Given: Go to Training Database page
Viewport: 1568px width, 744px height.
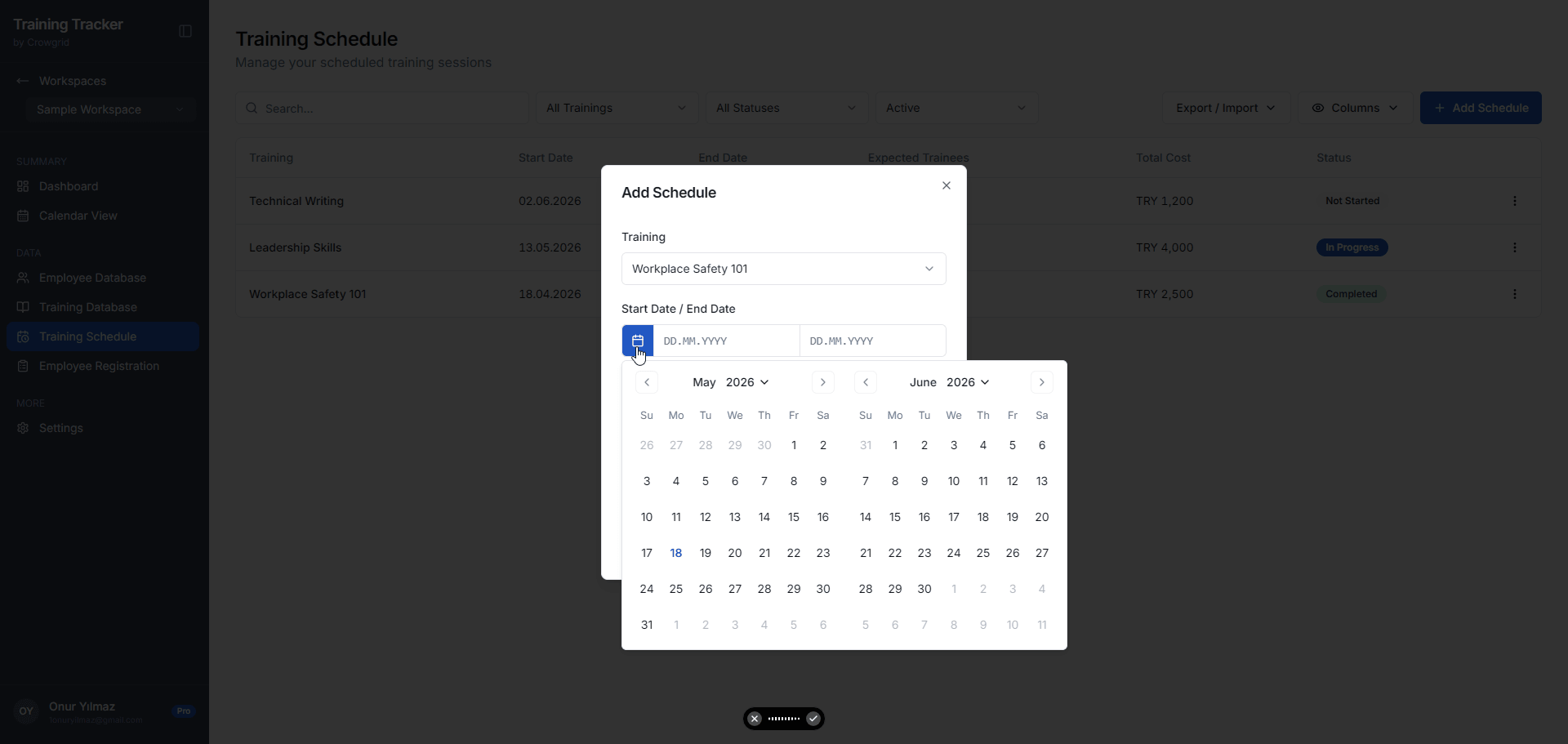Looking at the screenshot, I should coord(103,307).
